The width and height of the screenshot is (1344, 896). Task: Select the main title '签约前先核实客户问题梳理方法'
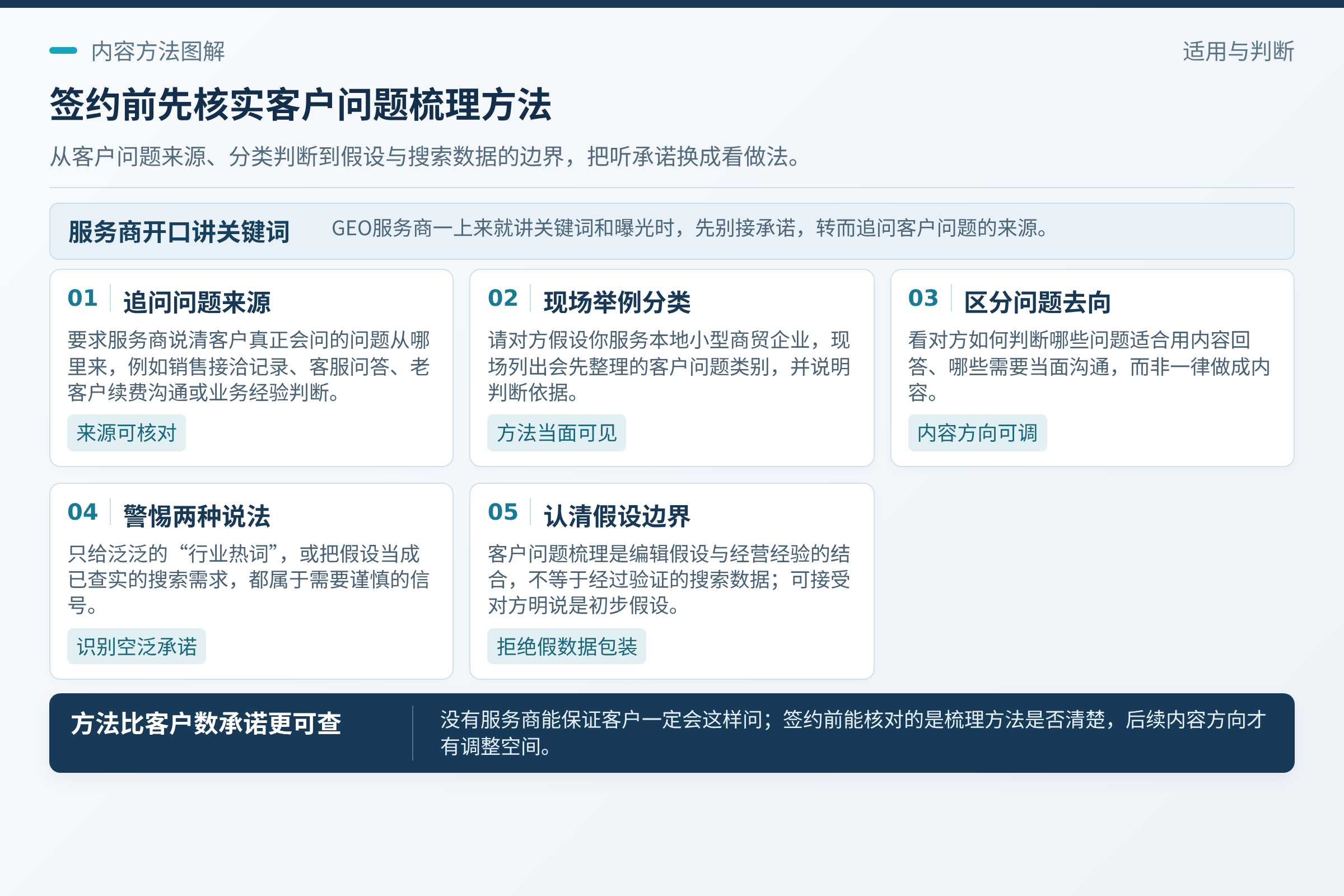click(x=301, y=105)
